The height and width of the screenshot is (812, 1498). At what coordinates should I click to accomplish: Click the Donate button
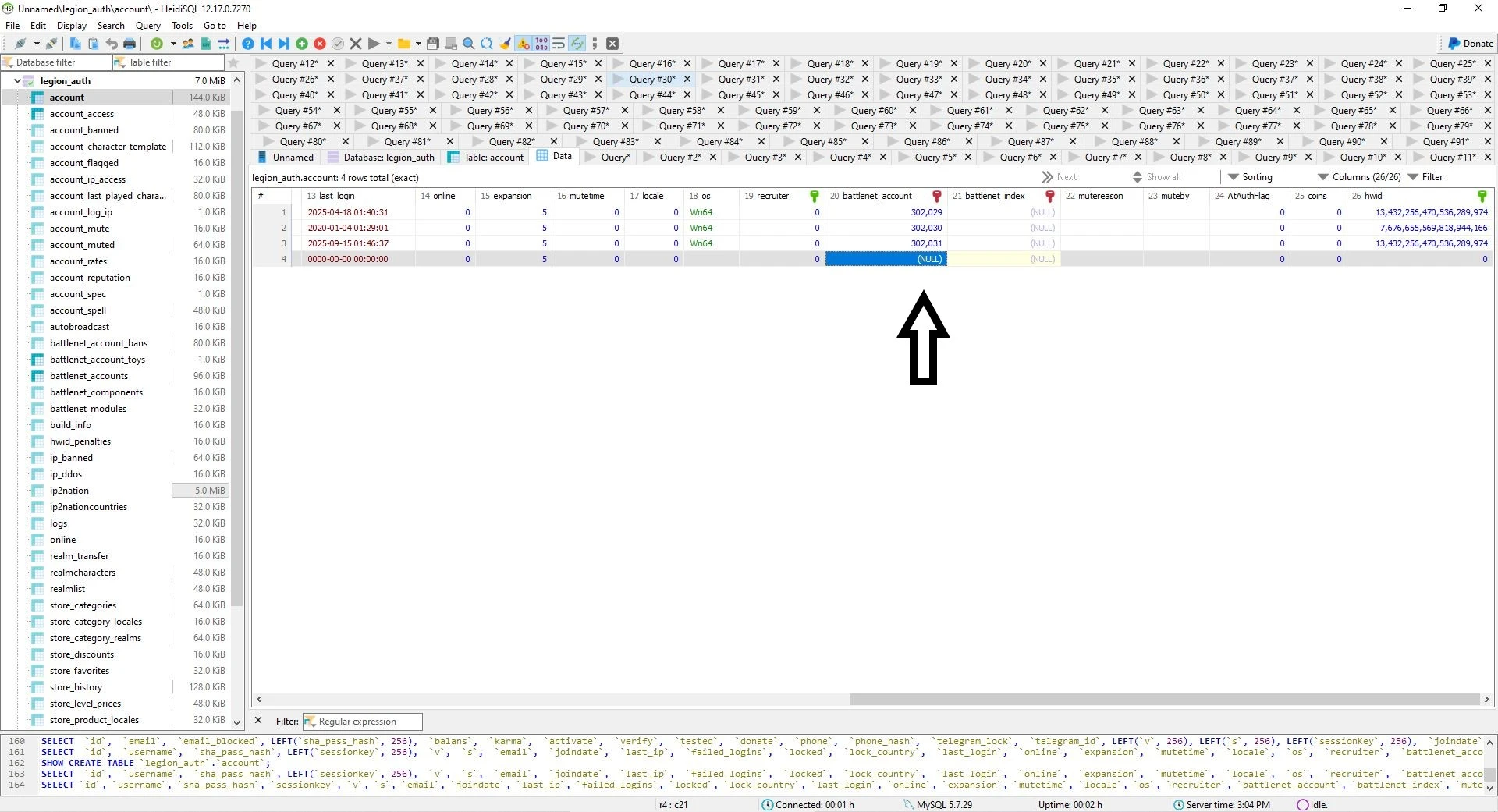pyautogui.click(x=1470, y=44)
